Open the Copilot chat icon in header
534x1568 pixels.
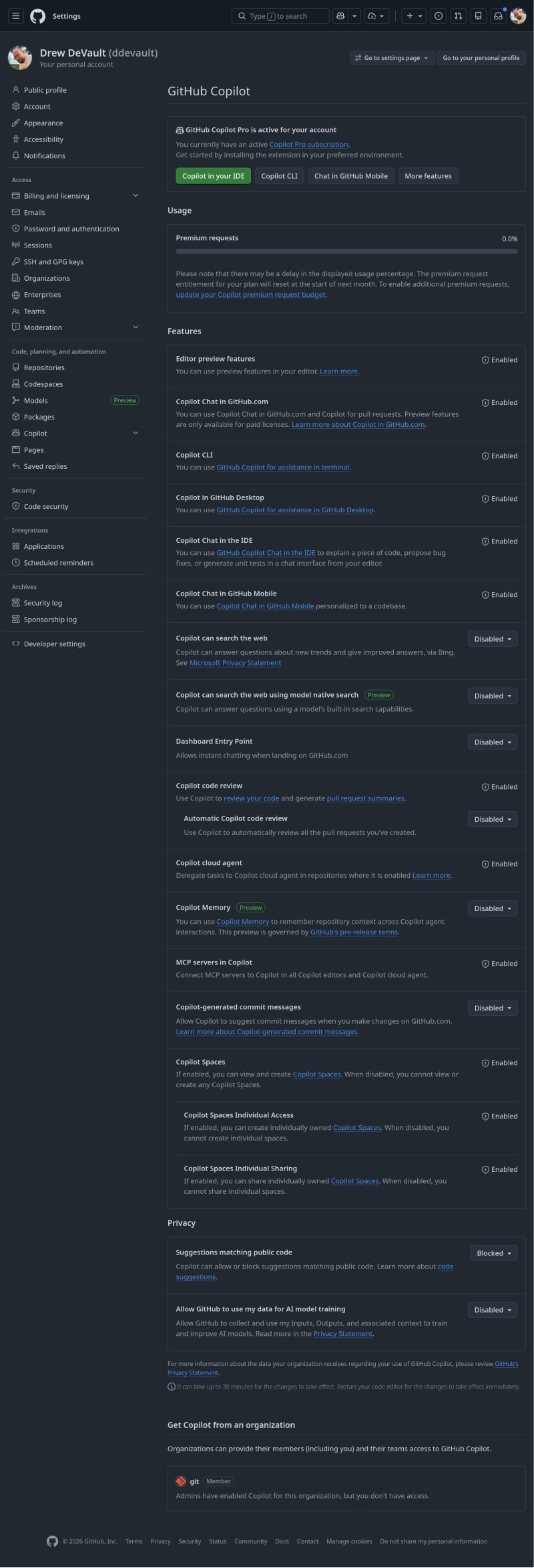coord(340,16)
